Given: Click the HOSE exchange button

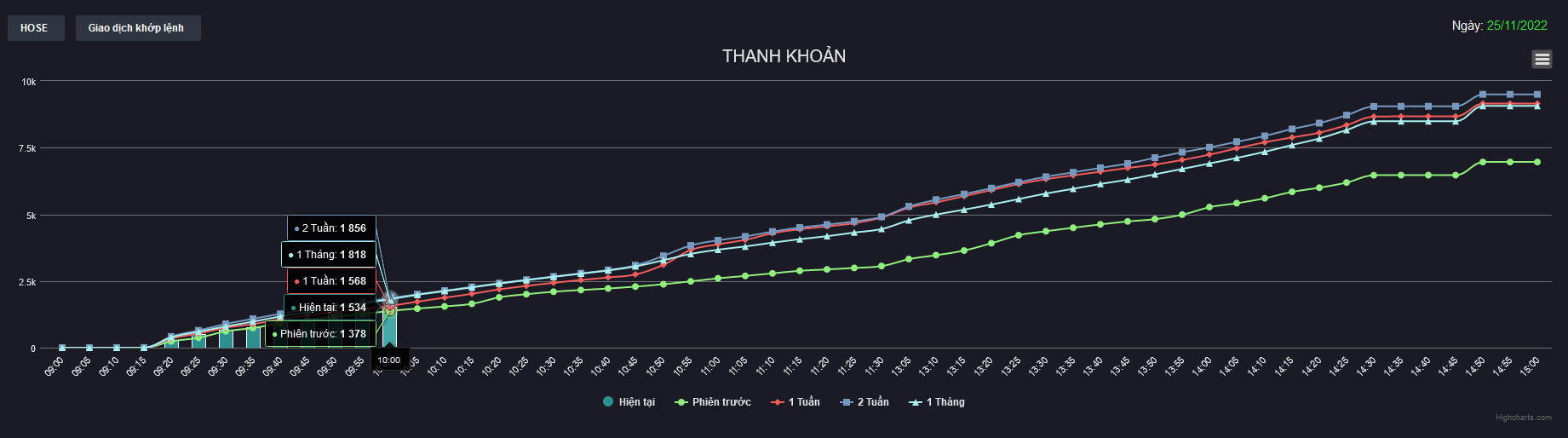Looking at the screenshot, I should (35, 28).
